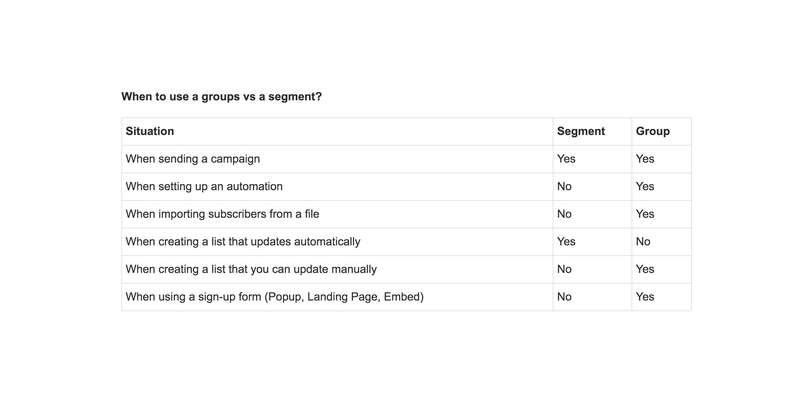Select the Segment column header
799x413 pixels.
[x=581, y=131]
